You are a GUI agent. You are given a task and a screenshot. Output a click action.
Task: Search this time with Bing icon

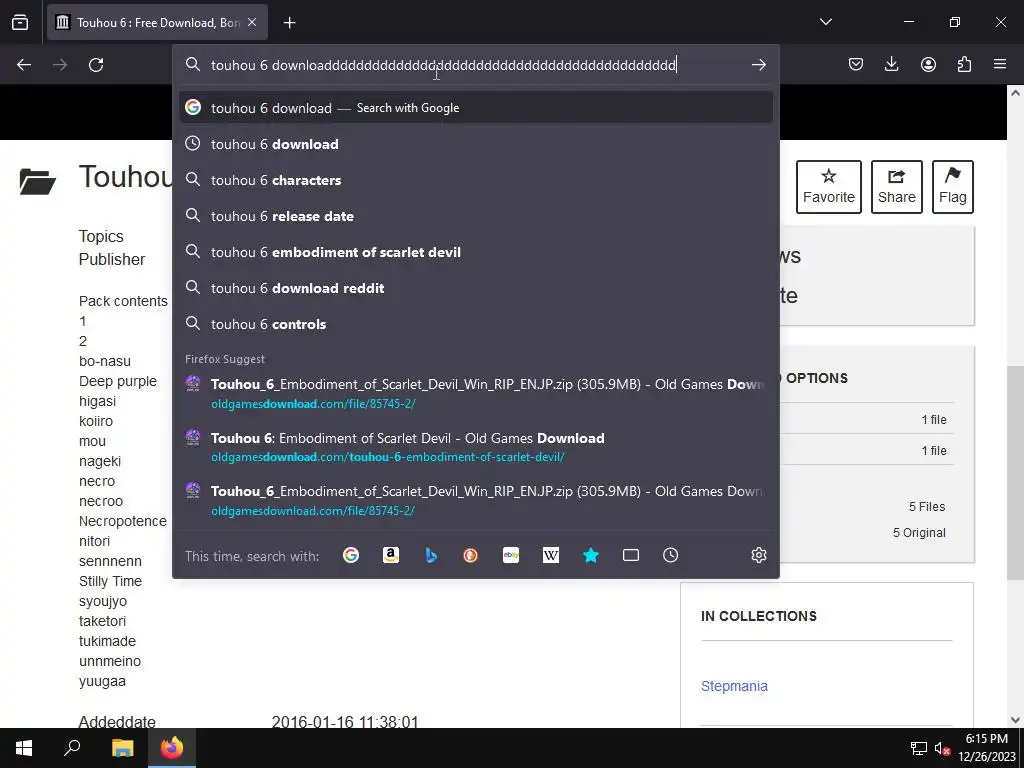pos(431,555)
